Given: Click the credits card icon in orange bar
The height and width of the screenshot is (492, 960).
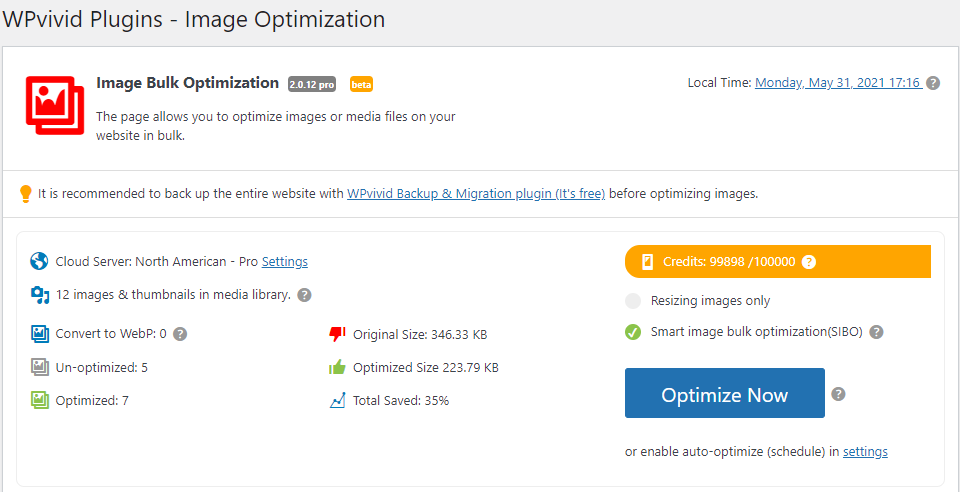Looking at the screenshot, I should point(647,262).
